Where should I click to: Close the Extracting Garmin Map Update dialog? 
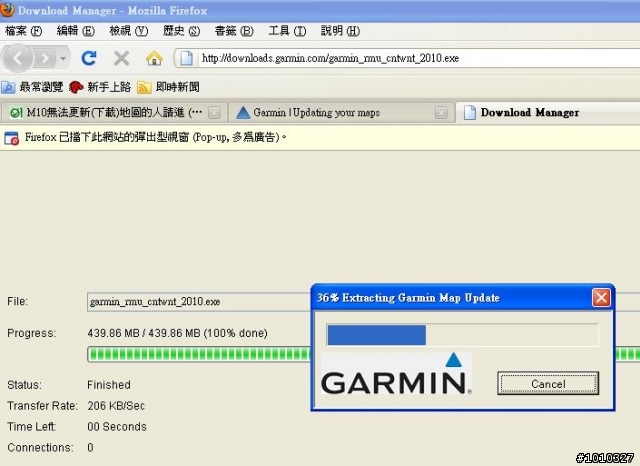[601, 297]
